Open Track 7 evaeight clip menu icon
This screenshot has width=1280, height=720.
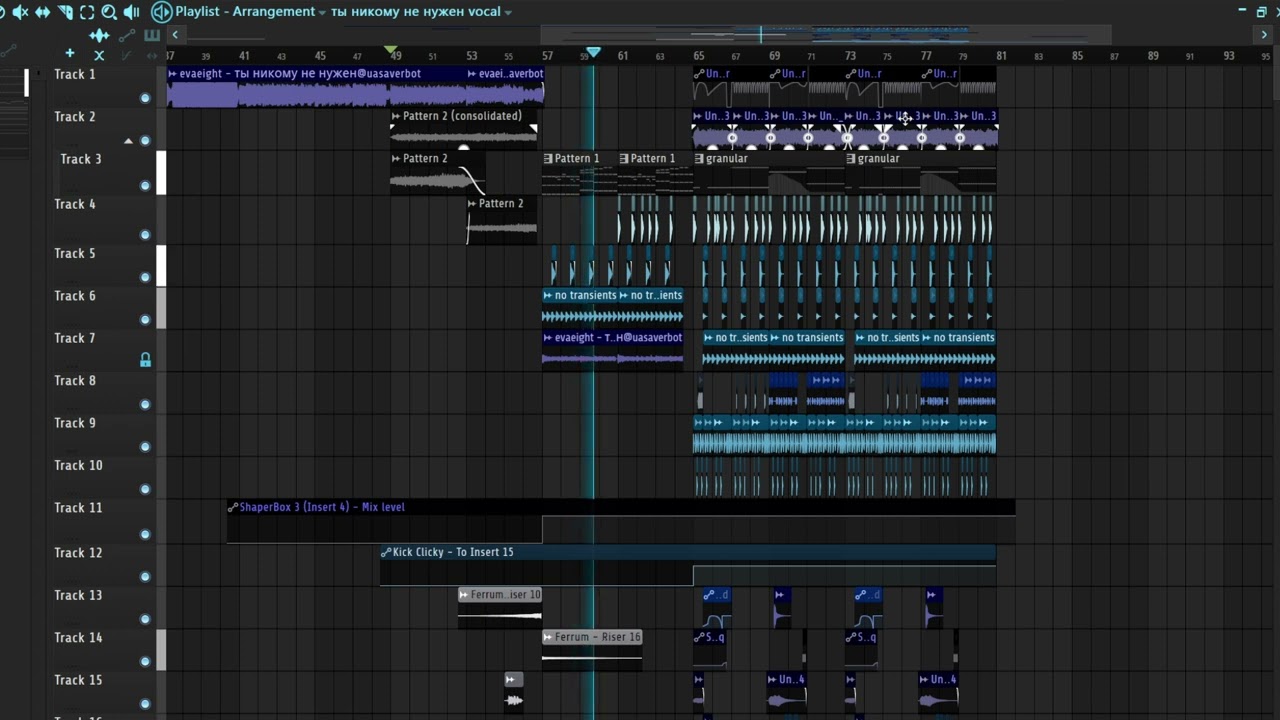point(548,338)
